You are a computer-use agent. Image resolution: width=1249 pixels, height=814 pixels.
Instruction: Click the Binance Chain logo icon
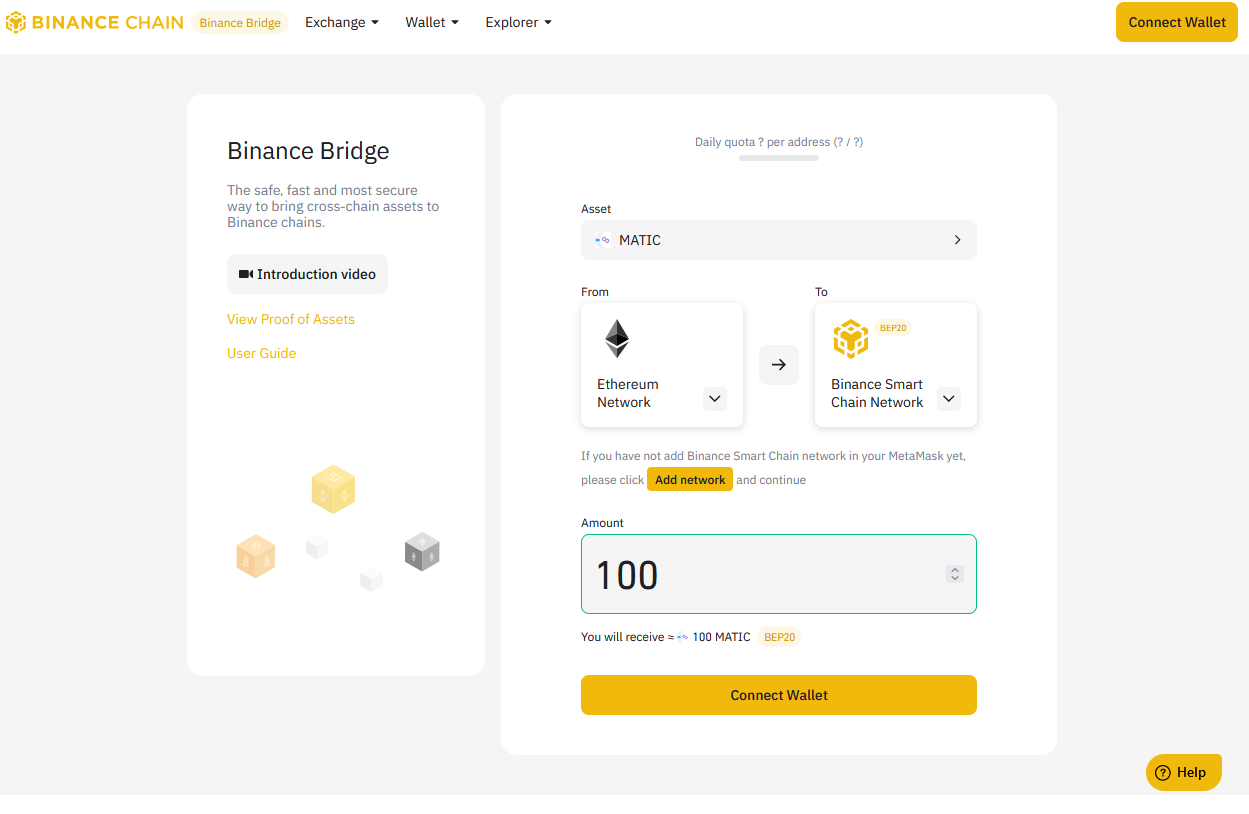pyautogui.click(x=16, y=22)
